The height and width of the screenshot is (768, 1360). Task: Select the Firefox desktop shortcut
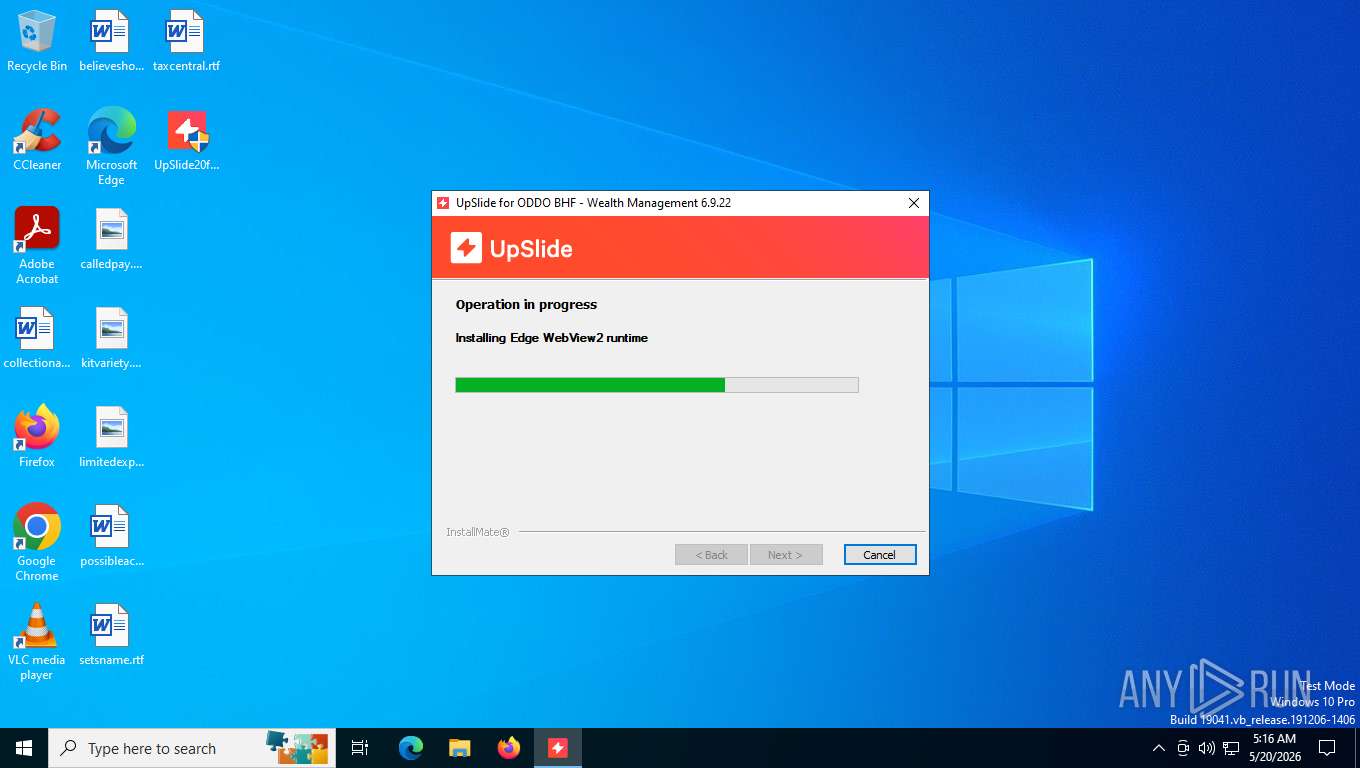(37, 437)
